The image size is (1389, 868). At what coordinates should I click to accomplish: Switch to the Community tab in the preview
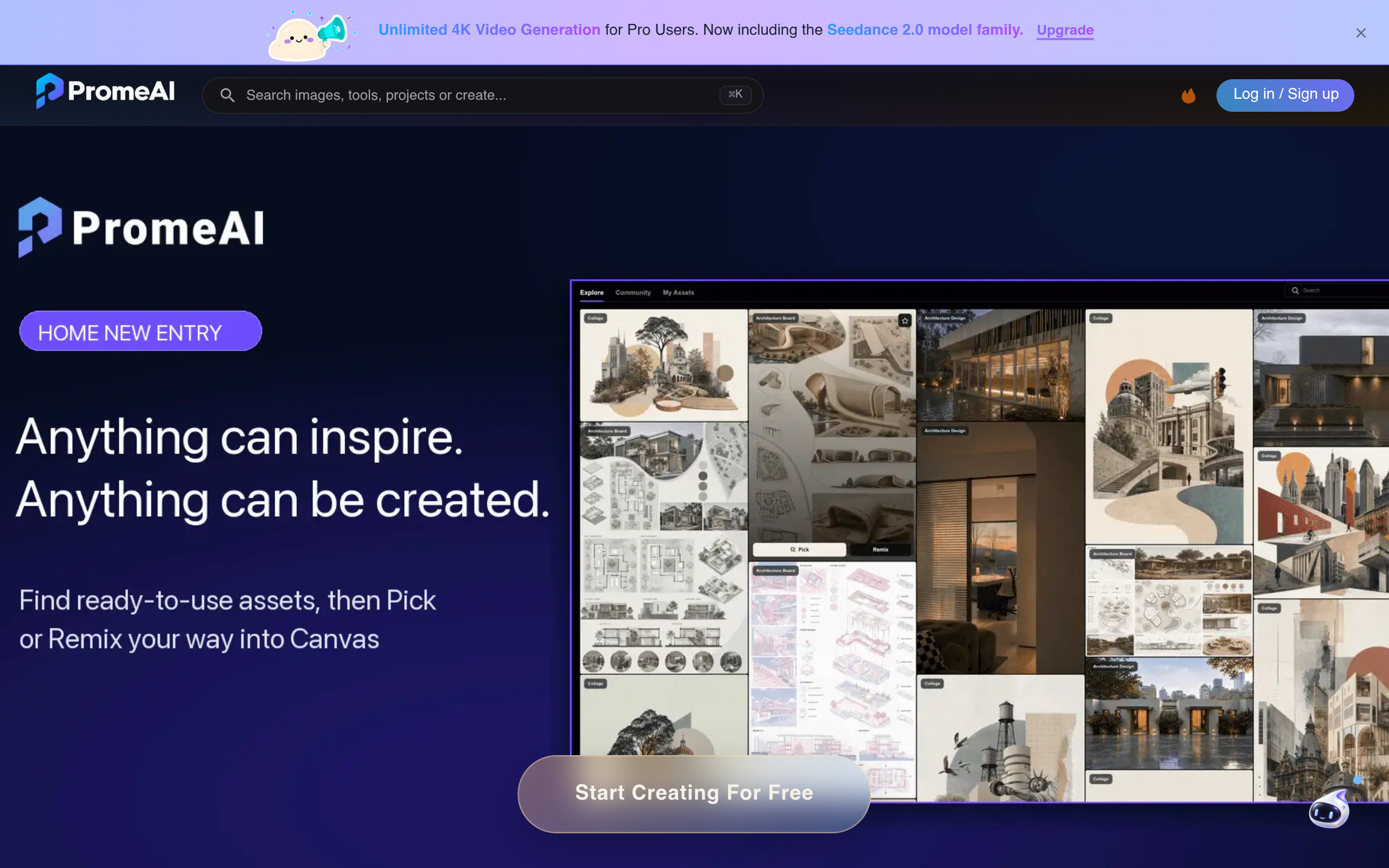[633, 293]
